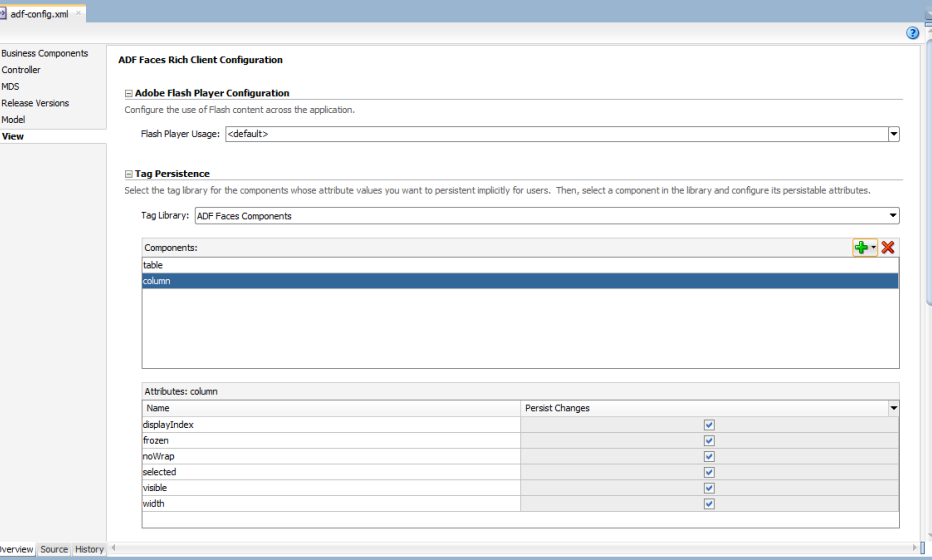Toggle displayIndex Persist Changes checkbox
The image size is (932, 560).
click(709, 424)
